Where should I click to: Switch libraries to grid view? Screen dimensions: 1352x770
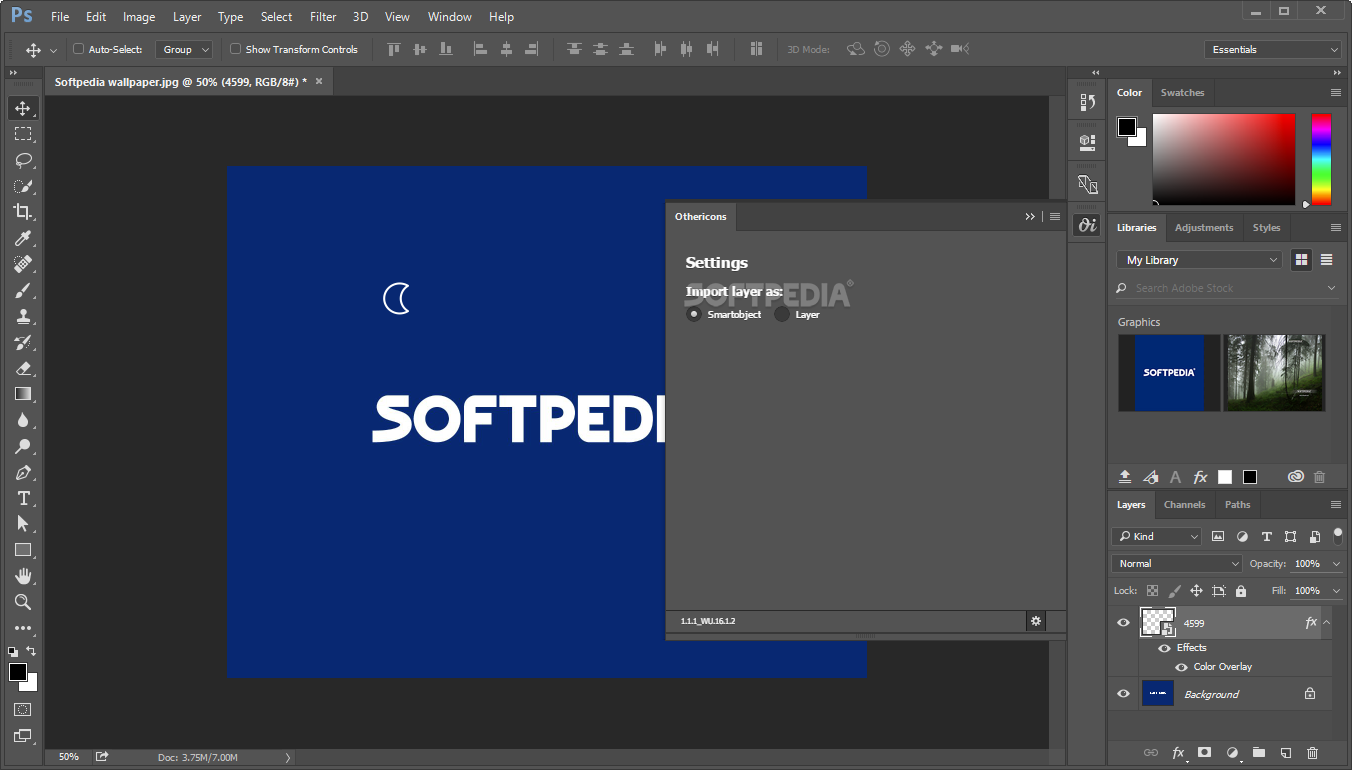point(1301,260)
